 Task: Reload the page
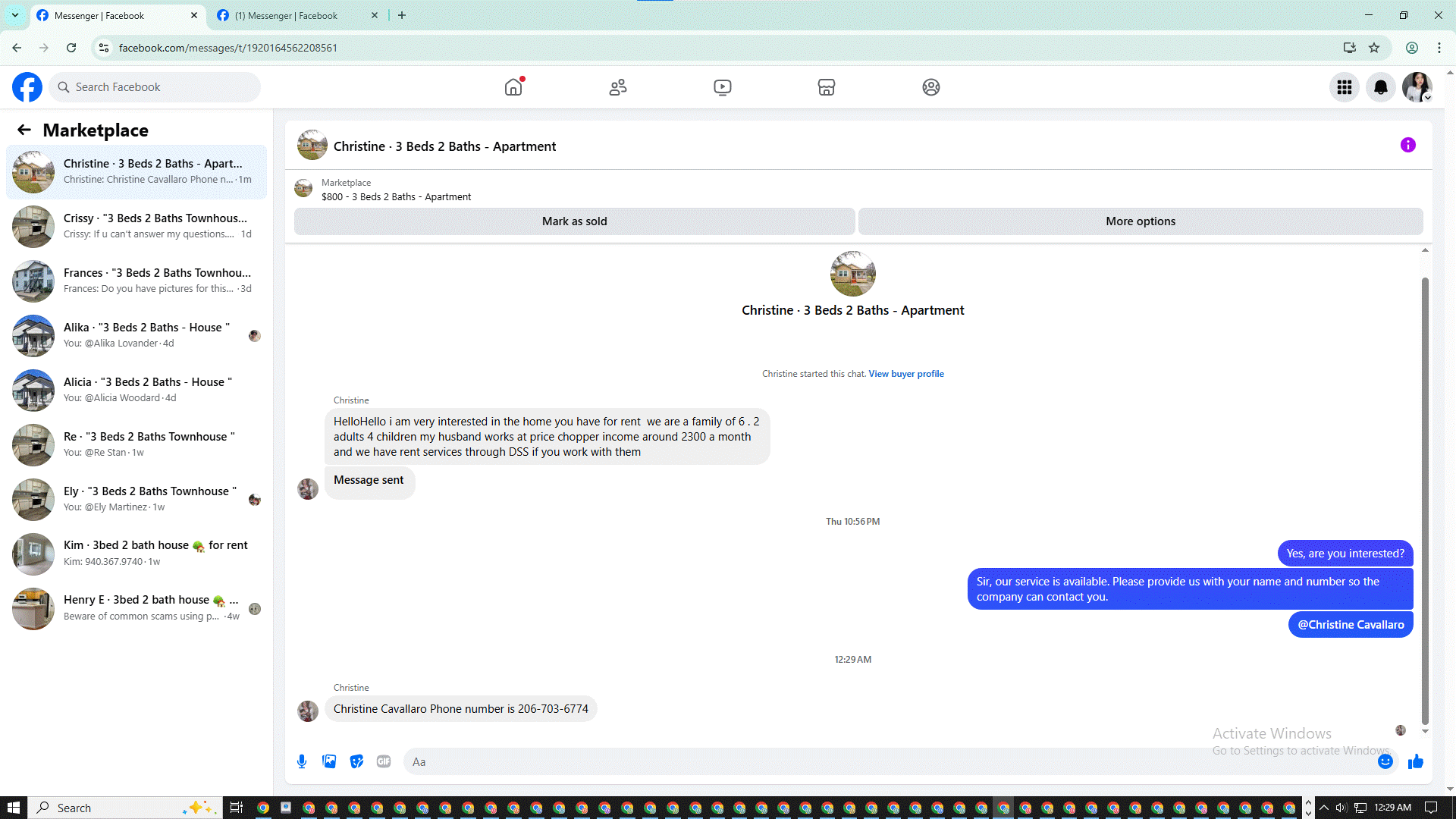tap(71, 48)
